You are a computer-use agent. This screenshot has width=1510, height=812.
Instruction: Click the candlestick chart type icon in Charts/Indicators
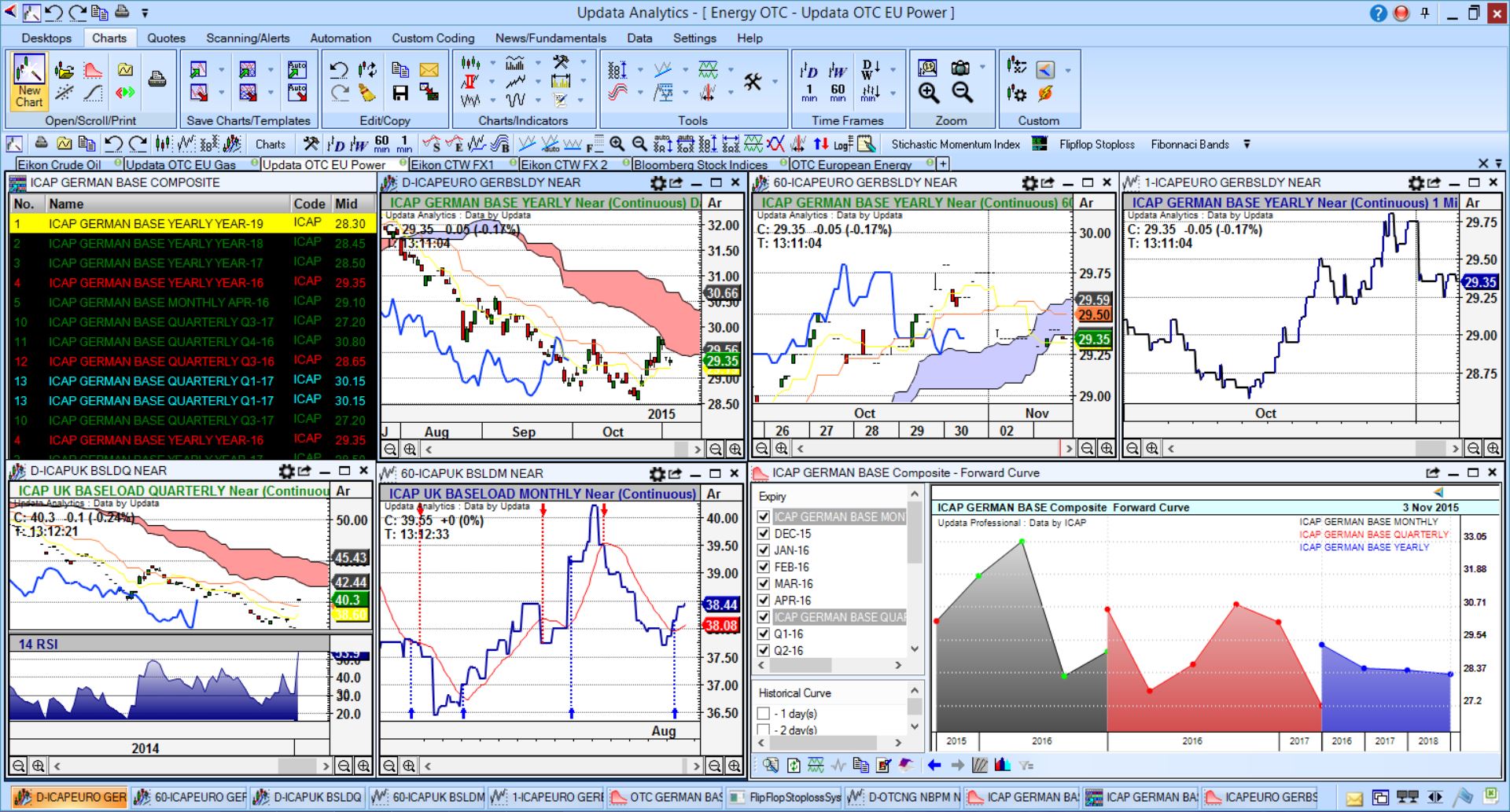470,63
